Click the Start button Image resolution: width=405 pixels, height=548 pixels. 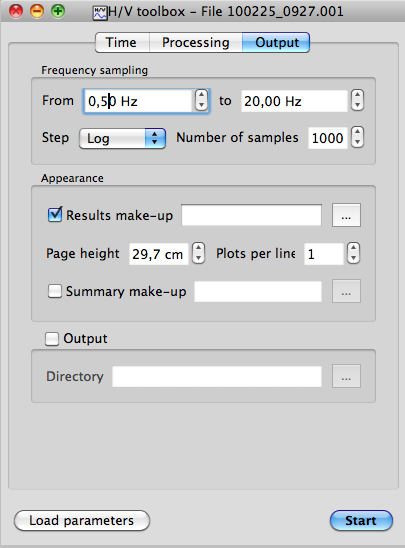(x=361, y=521)
